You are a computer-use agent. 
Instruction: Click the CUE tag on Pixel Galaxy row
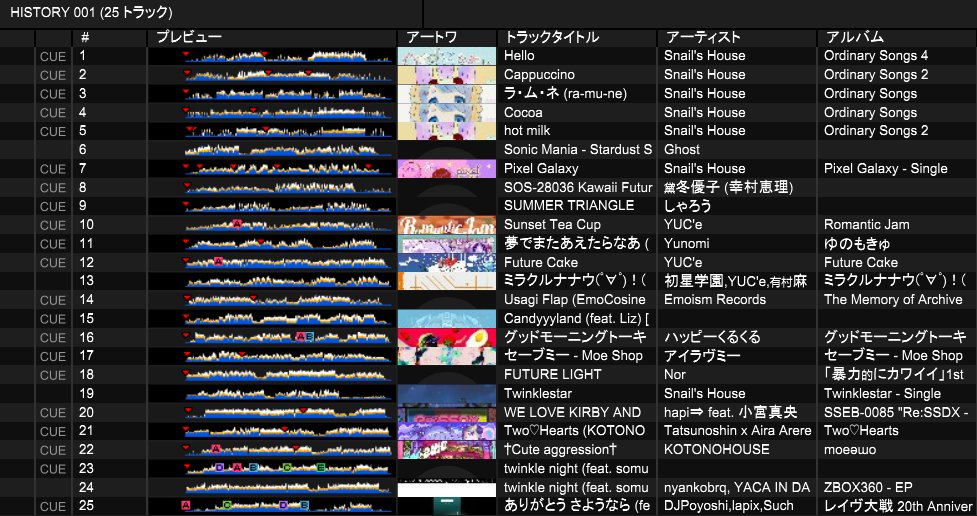click(53, 169)
